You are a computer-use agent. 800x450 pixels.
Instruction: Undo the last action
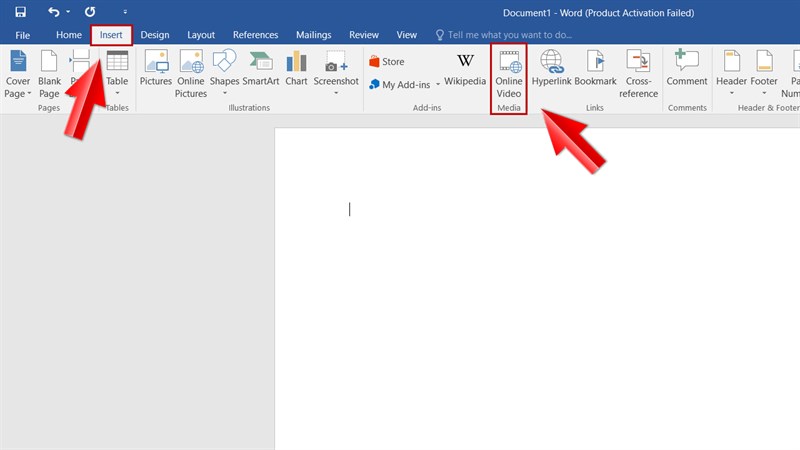point(53,12)
